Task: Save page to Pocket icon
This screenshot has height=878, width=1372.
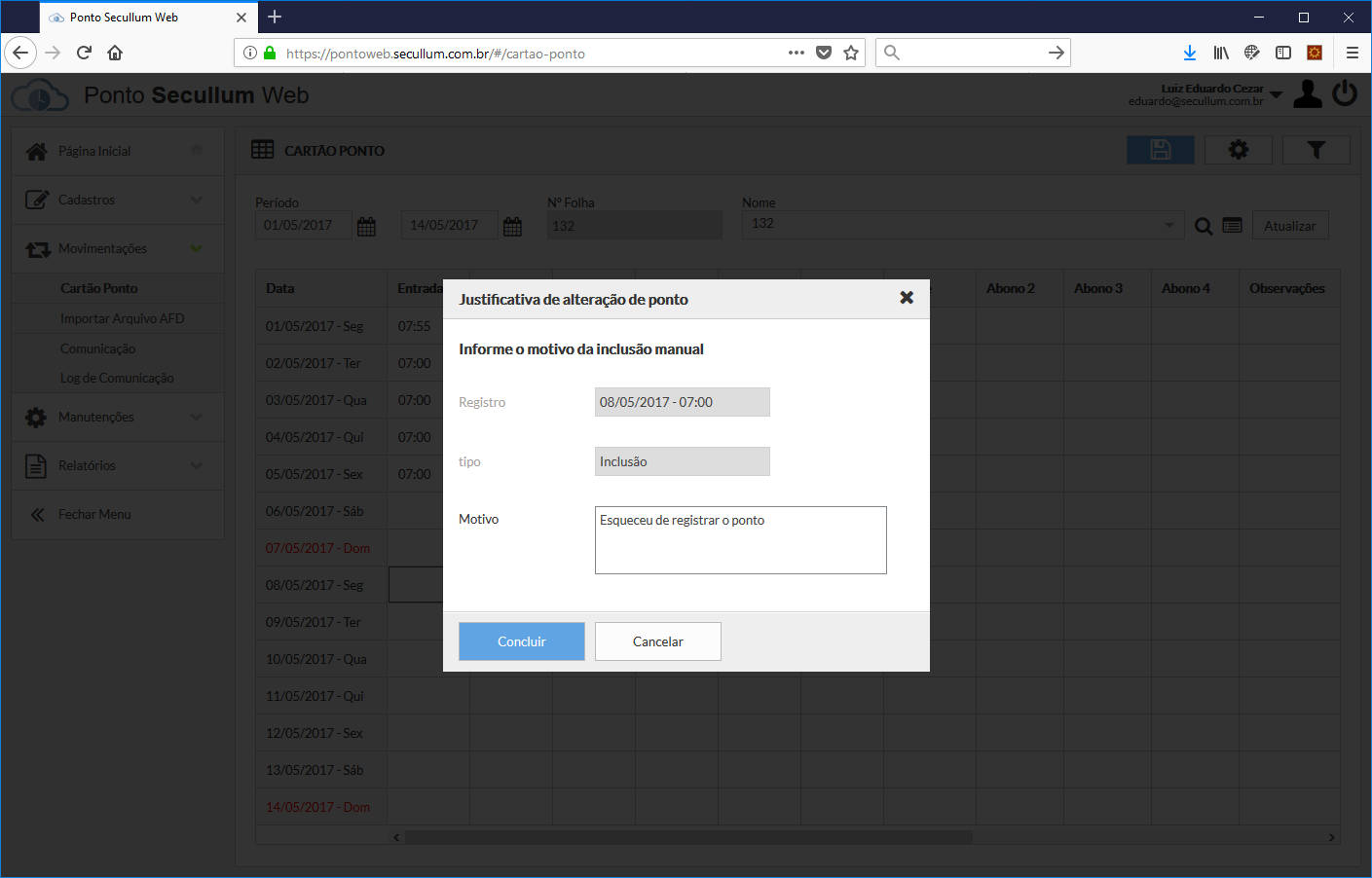Action: tap(824, 53)
